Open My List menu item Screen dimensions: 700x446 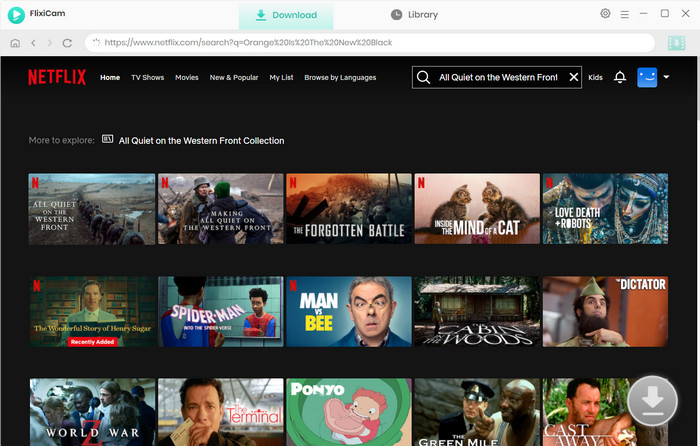(x=281, y=77)
